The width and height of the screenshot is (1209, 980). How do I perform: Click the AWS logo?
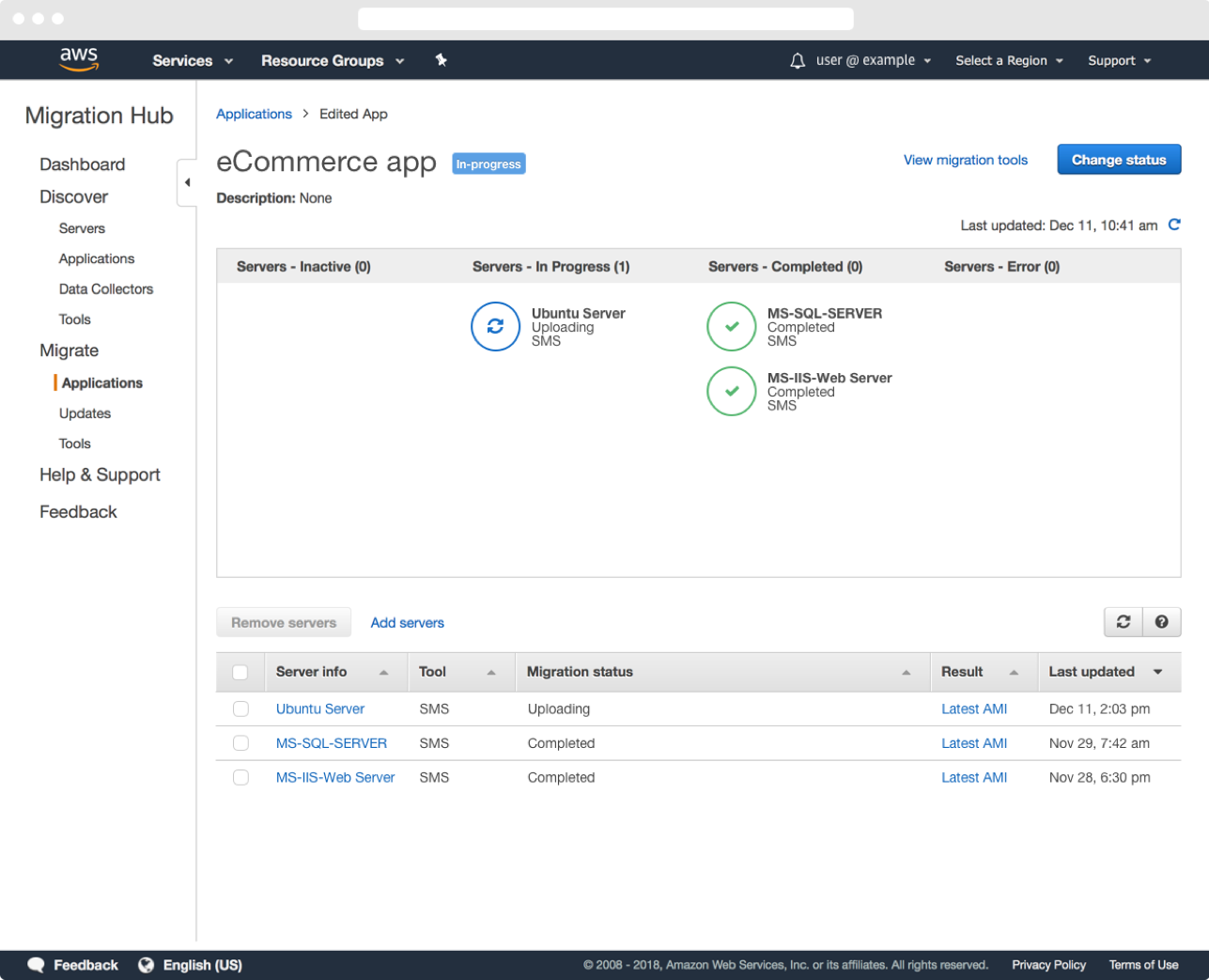pyautogui.click(x=79, y=59)
